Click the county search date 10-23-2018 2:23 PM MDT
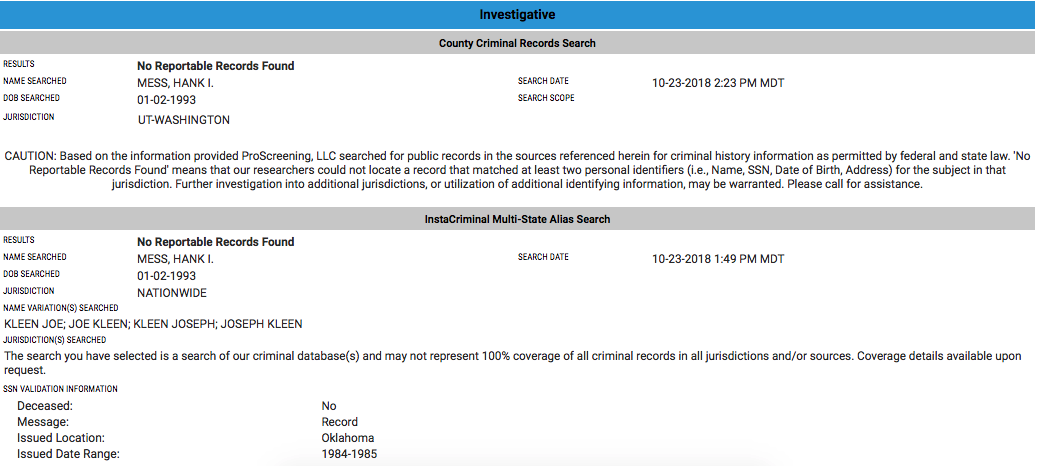1038x466 pixels. (x=718, y=83)
